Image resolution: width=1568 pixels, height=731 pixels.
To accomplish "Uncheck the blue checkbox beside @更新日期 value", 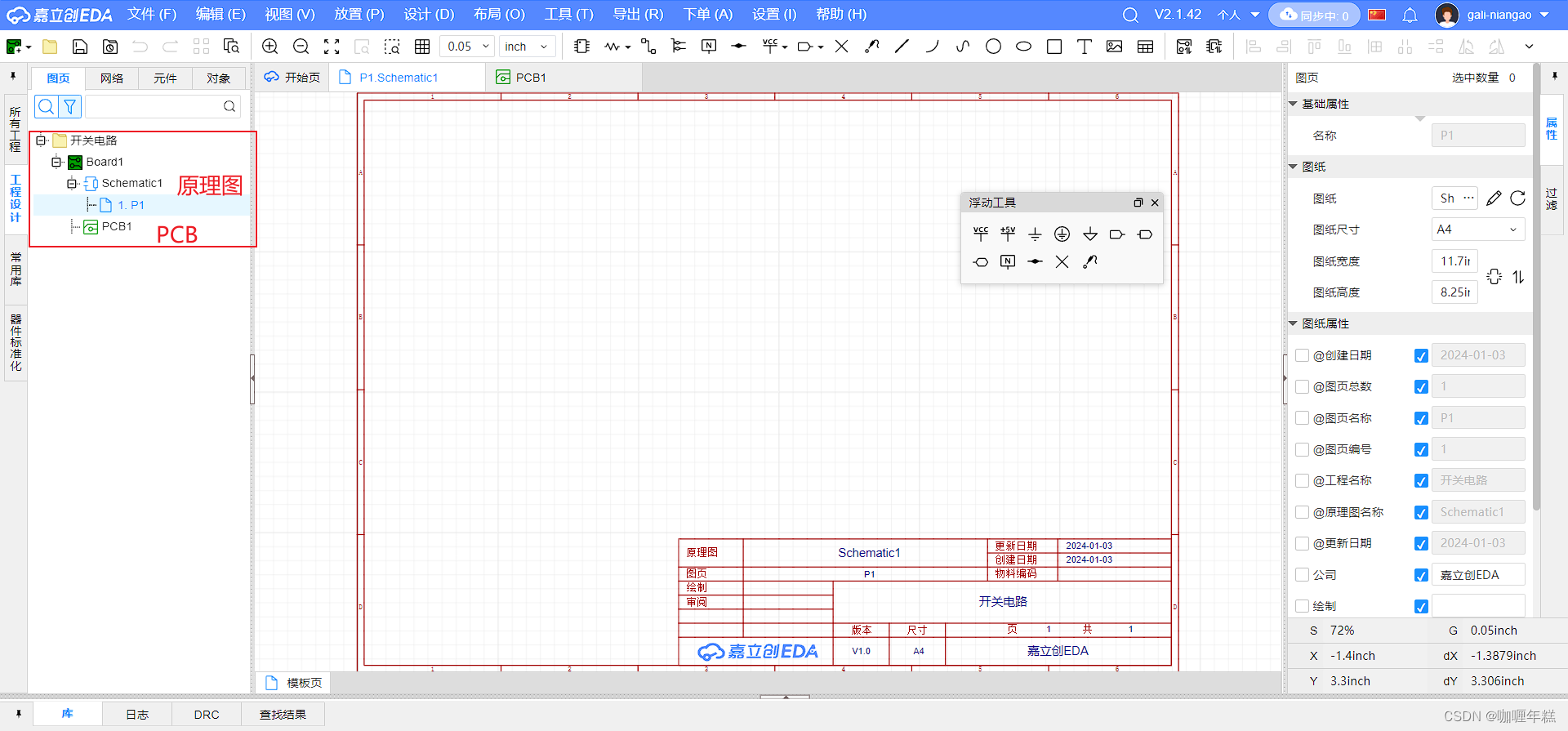I will click(1421, 544).
